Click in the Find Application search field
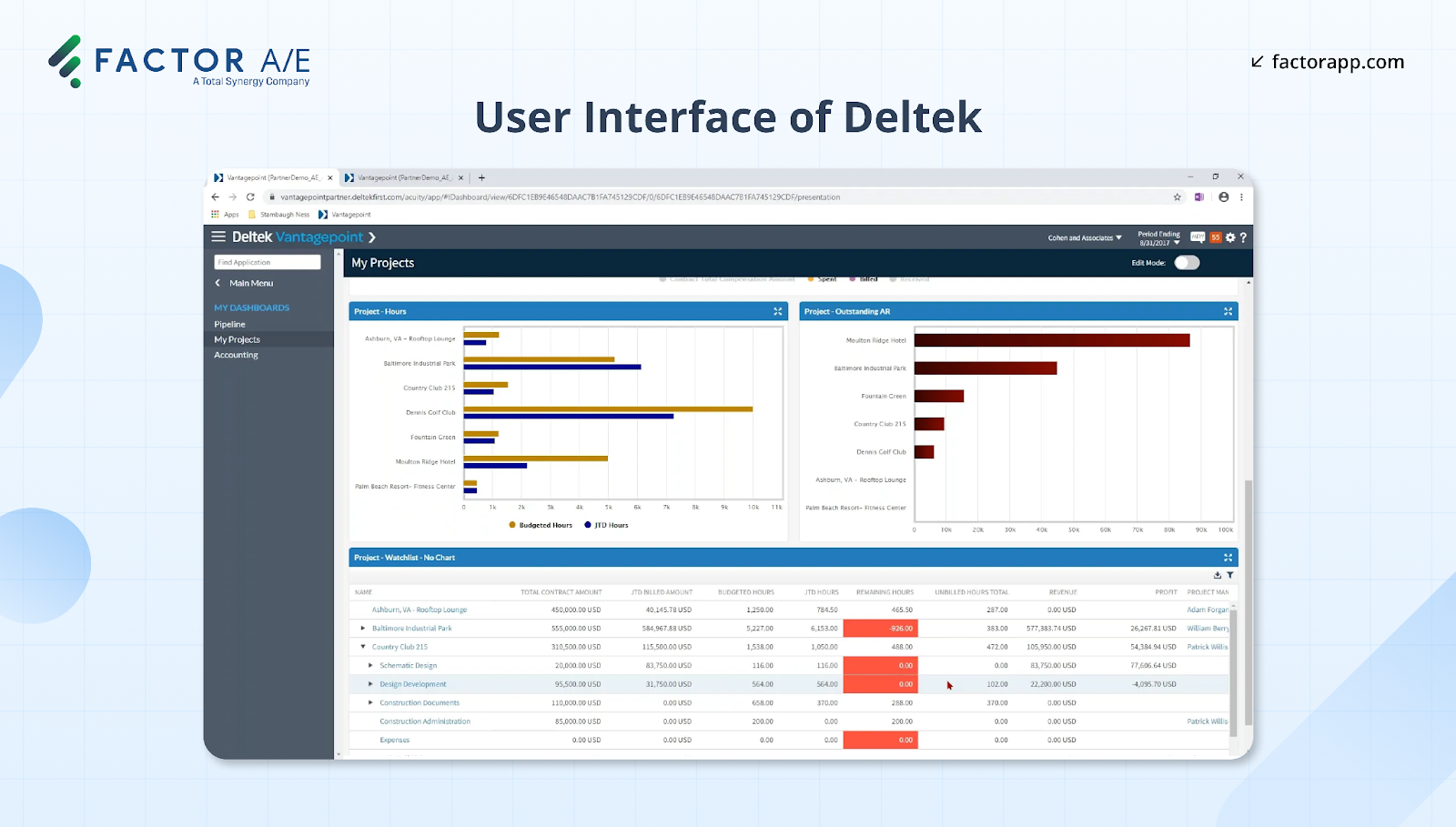1456x827 pixels. pyautogui.click(x=267, y=261)
